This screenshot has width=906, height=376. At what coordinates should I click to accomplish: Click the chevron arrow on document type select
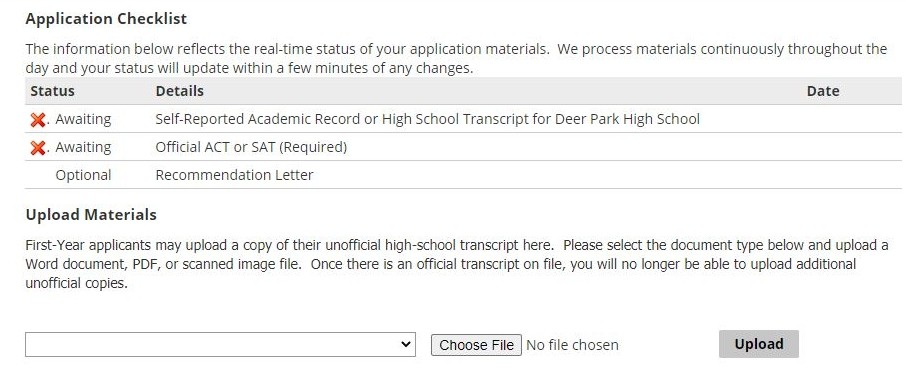pos(406,344)
